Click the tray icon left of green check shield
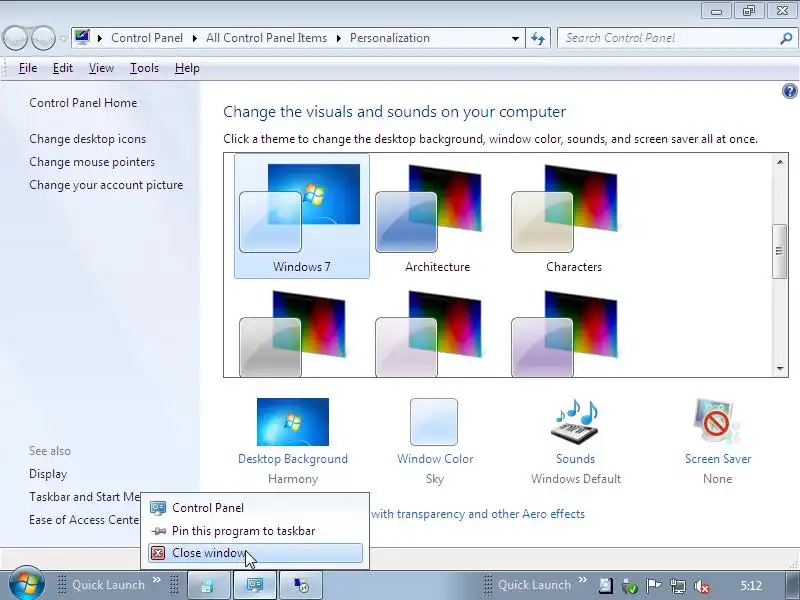 (x=606, y=586)
